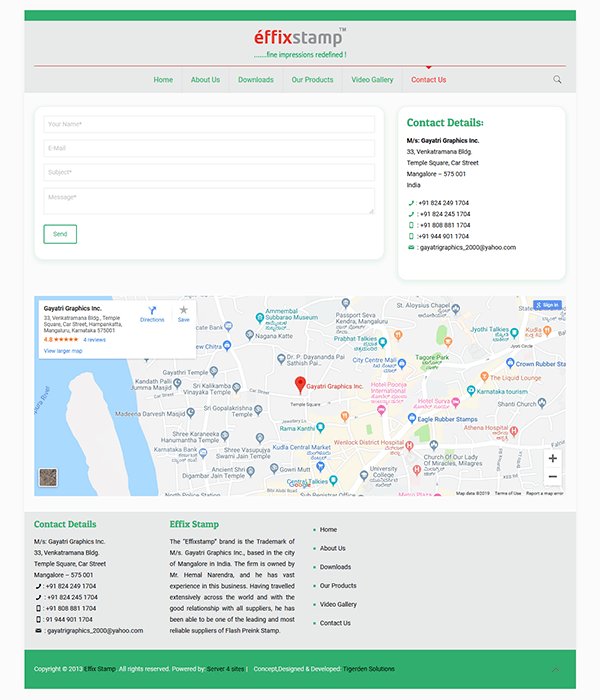Click Athena Hospital marker on map
Viewport: 600px width, 700px height.
point(514,431)
